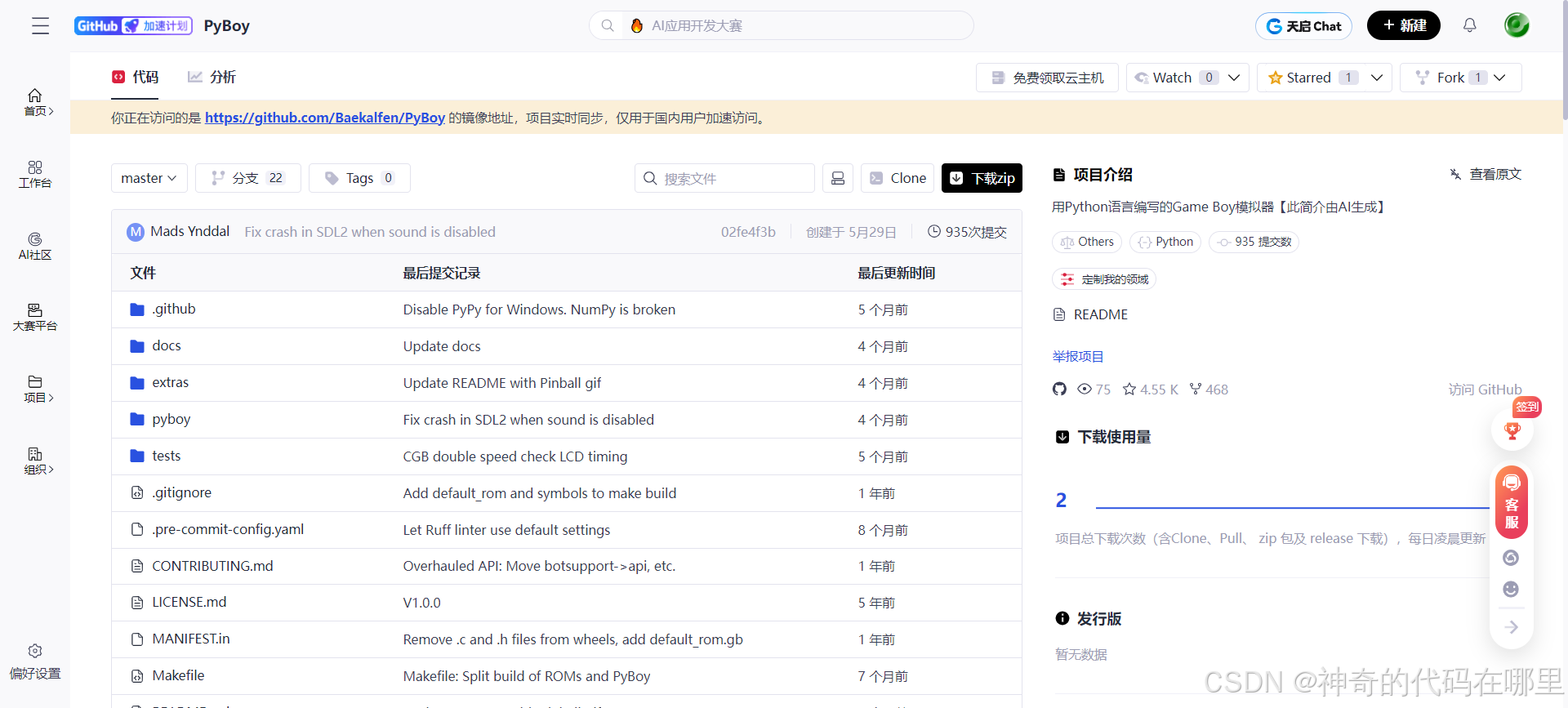Click the Mads Ynddal avatar icon
1568x708 pixels.
tap(136, 232)
